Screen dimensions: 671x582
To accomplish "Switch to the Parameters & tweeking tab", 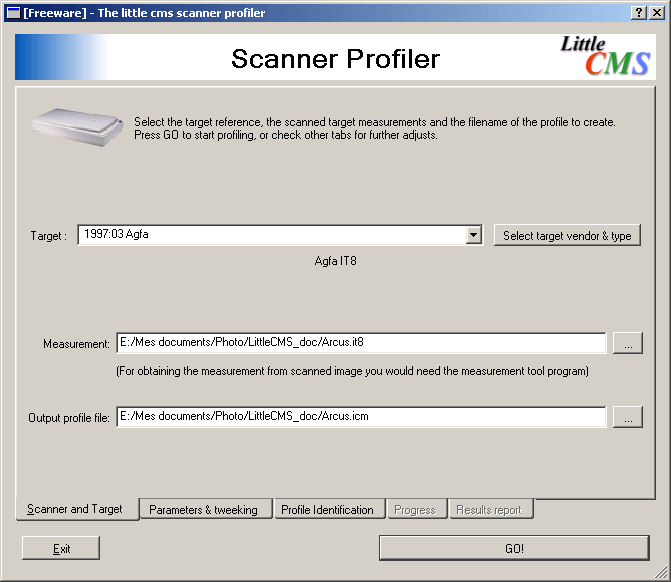I will (x=206, y=509).
